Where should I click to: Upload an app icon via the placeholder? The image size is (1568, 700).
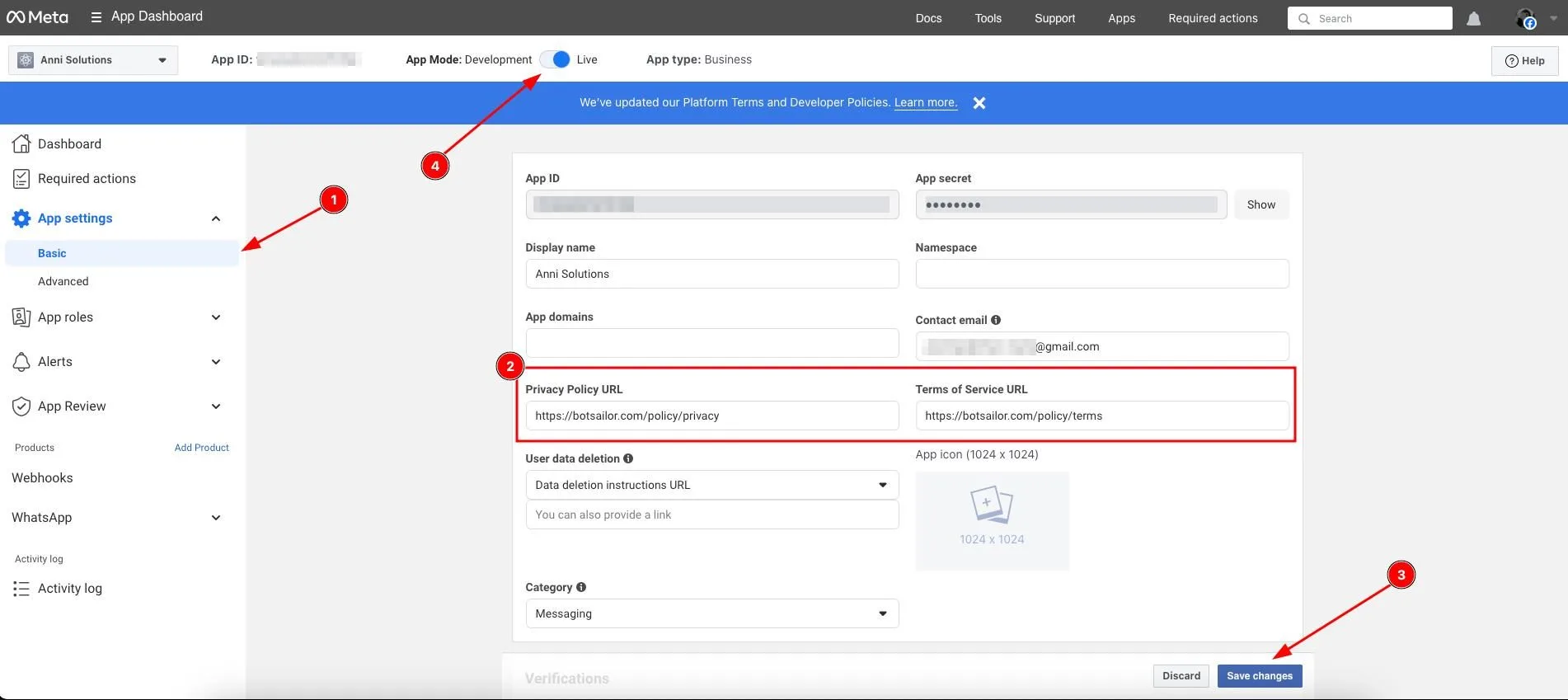pos(992,521)
